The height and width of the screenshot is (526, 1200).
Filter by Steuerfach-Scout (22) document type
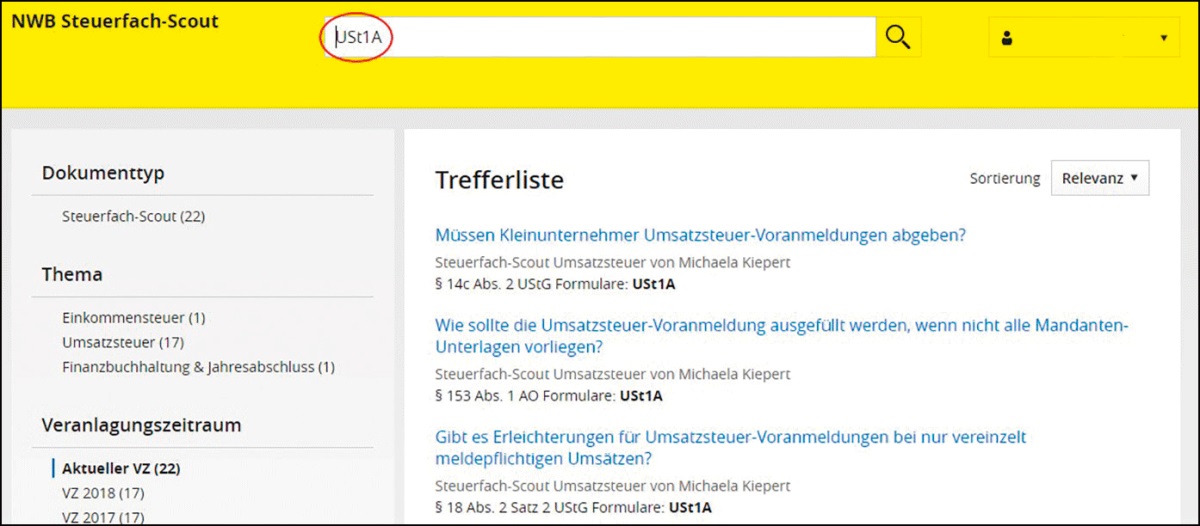(133, 216)
